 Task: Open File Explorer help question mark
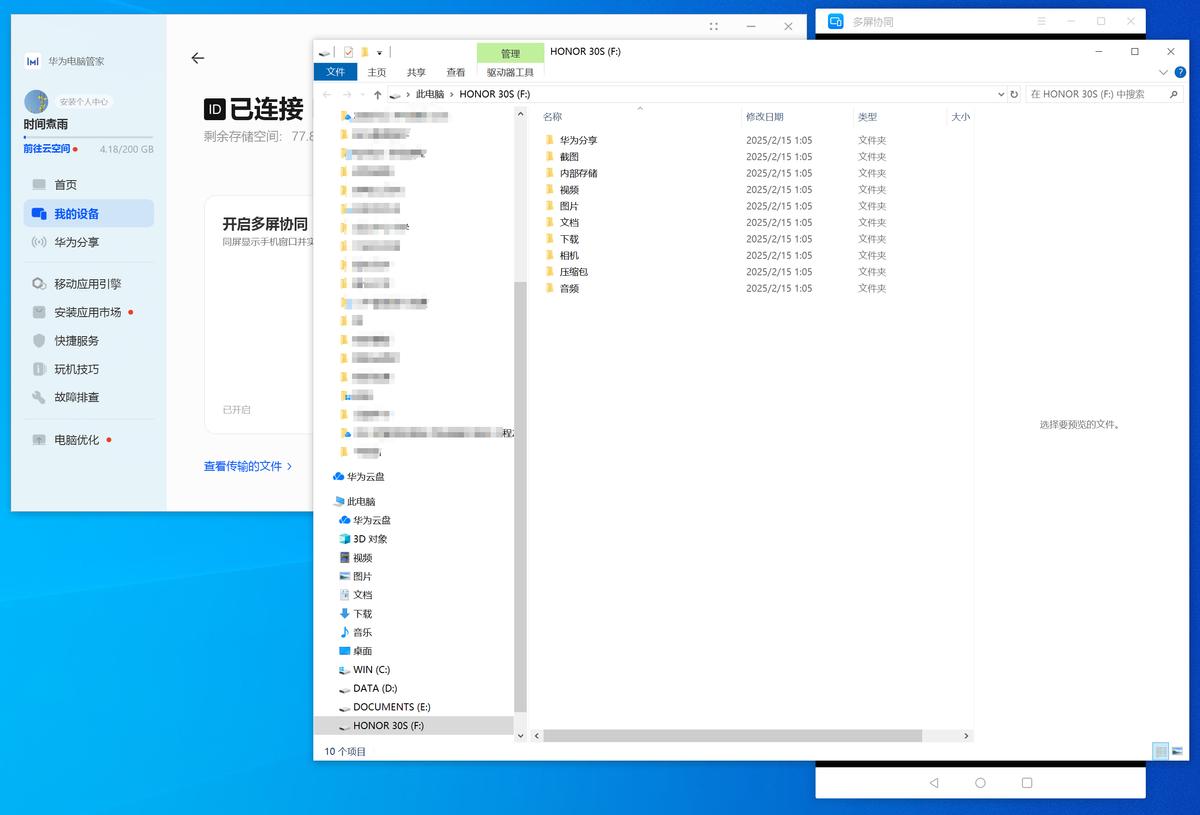[1181, 72]
